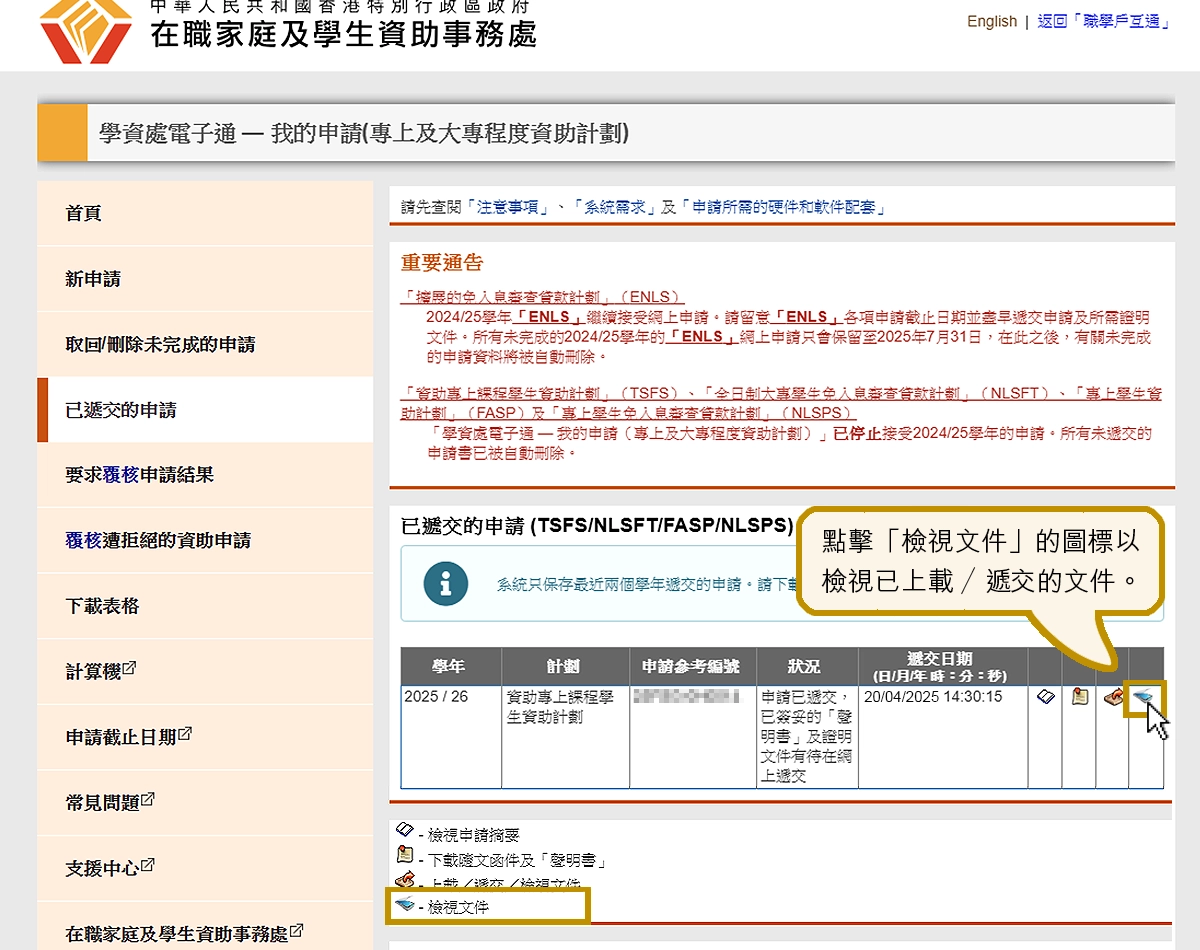Click the 2025 / 26 academic year cell
1200x950 pixels.
pyautogui.click(x=451, y=737)
